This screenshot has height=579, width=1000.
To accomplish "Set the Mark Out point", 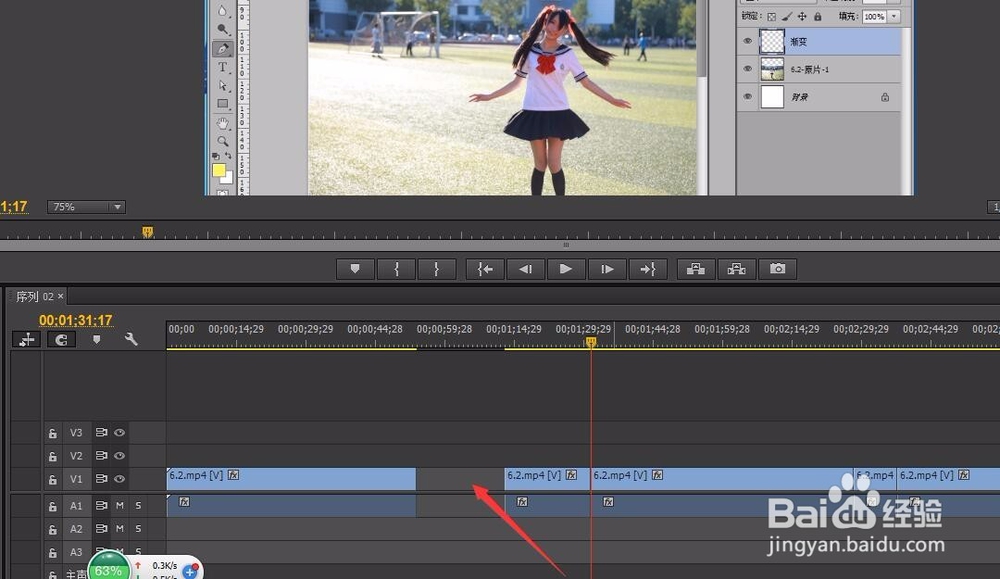I will pos(437,269).
